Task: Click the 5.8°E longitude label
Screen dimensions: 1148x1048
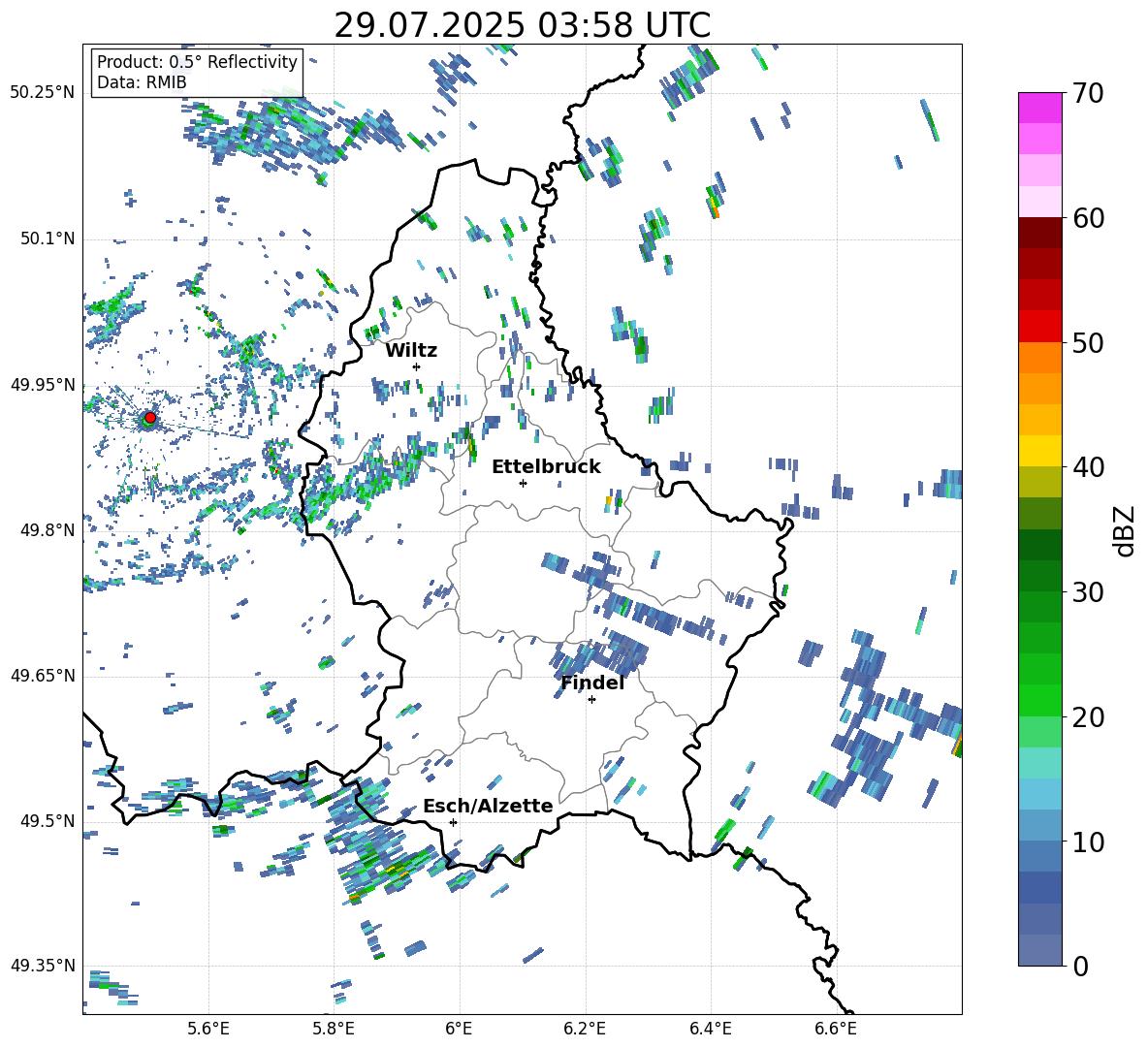Action: 334,1029
